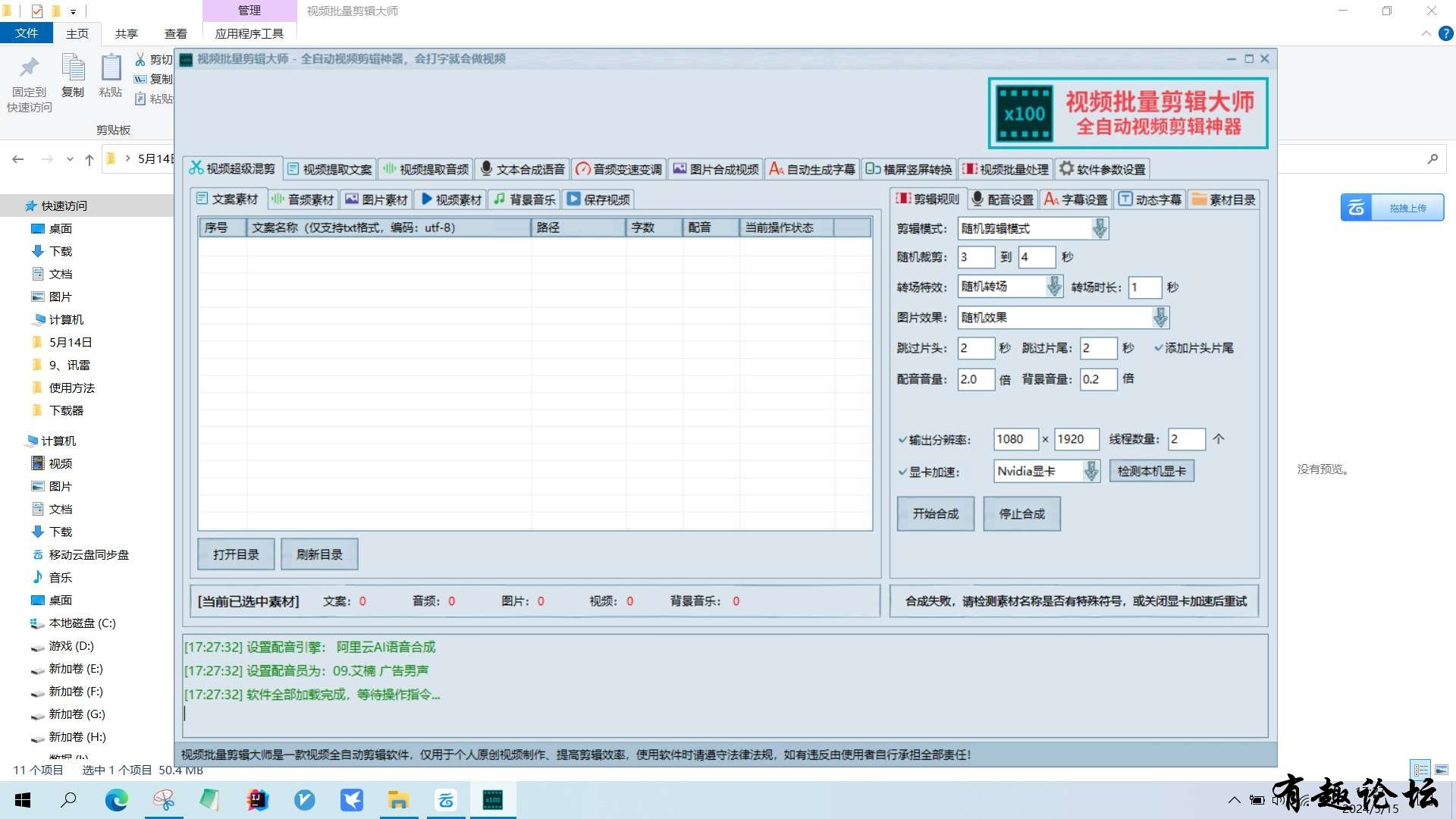Viewport: 1456px width, 819px height.
Task: Expand the 图片效果 dropdown
Action: (1160, 317)
